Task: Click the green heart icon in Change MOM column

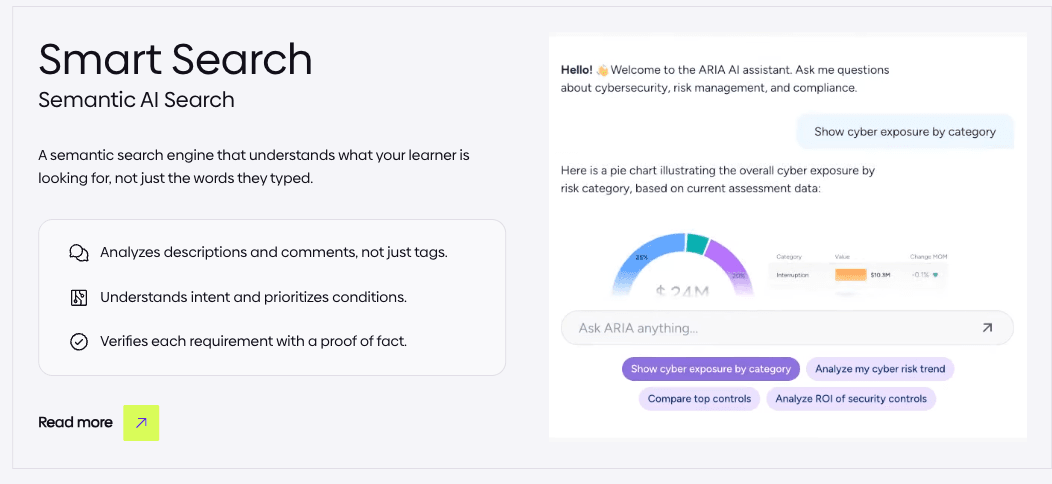Action: (935, 275)
